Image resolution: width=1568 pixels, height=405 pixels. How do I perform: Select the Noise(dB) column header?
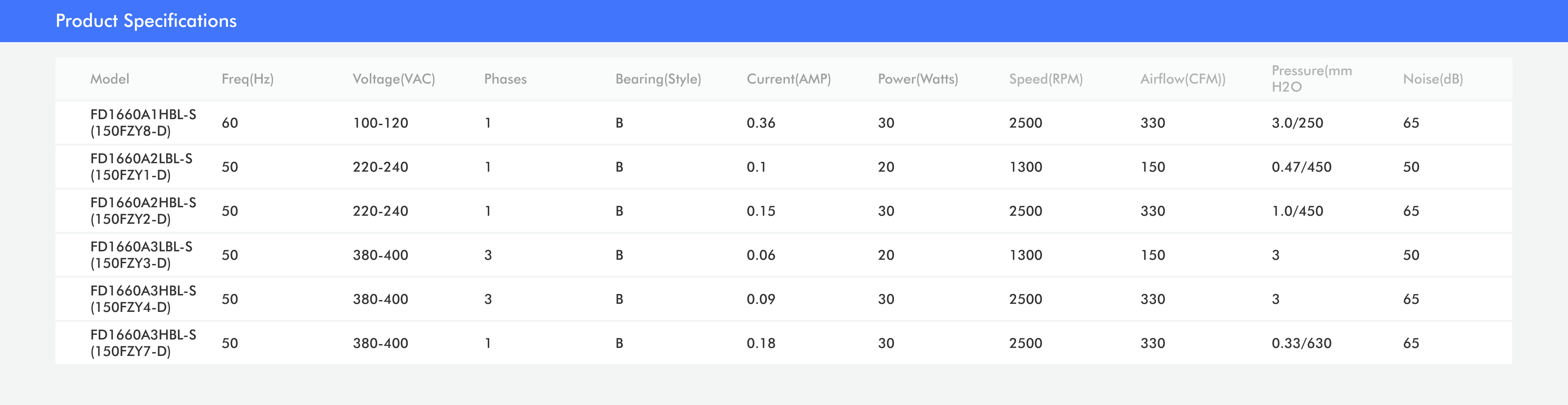(x=1433, y=79)
